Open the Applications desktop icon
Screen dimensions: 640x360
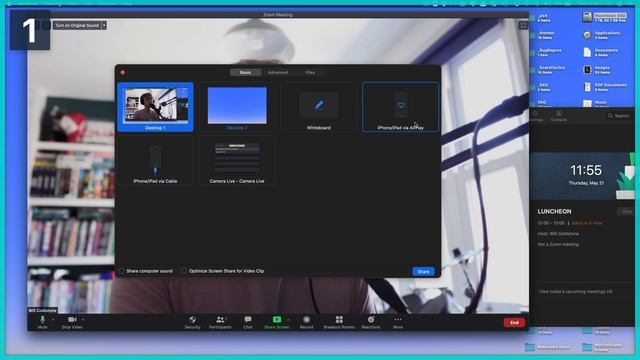(587, 35)
